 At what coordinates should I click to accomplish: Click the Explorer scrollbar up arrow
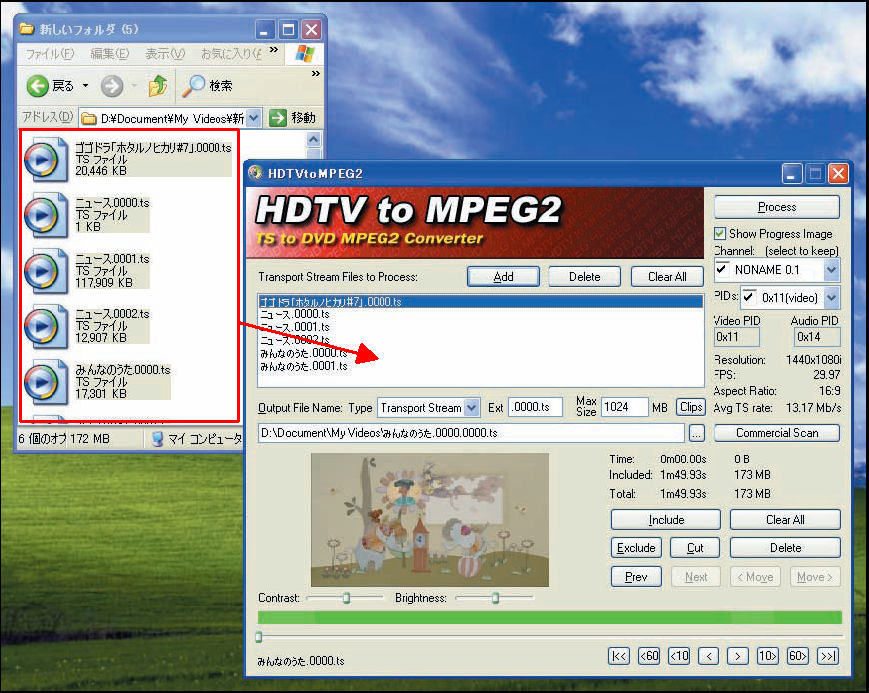314,139
